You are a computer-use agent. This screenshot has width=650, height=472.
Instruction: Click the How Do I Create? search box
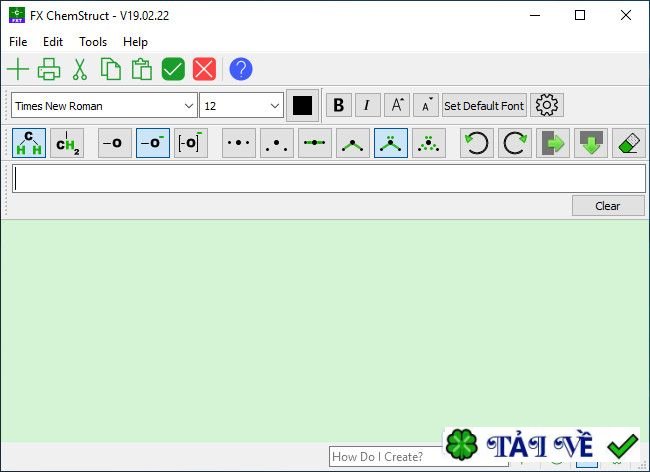[386, 457]
